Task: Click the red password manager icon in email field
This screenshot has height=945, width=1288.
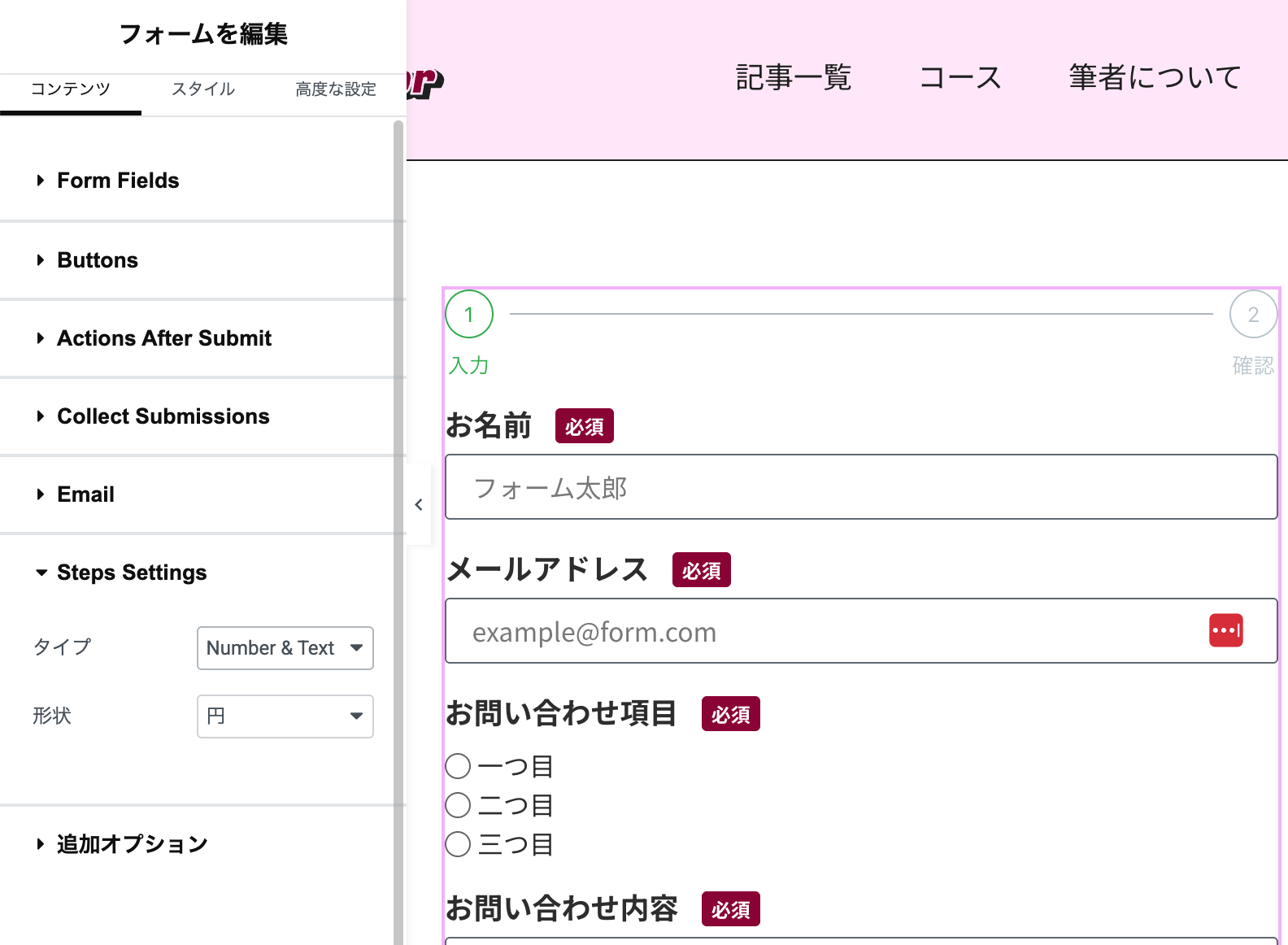Action: pyautogui.click(x=1225, y=630)
